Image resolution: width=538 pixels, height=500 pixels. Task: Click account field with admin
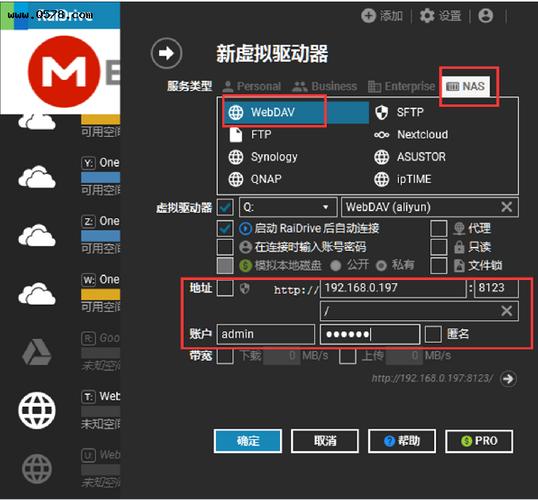tap(266, 334)
